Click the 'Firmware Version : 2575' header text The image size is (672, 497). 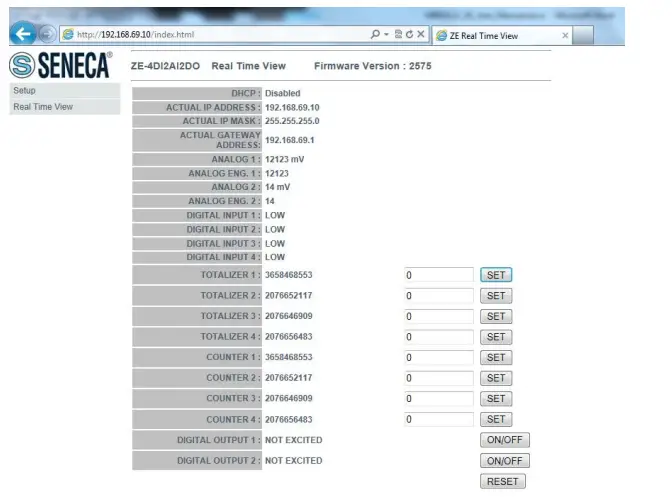(372, 66)
